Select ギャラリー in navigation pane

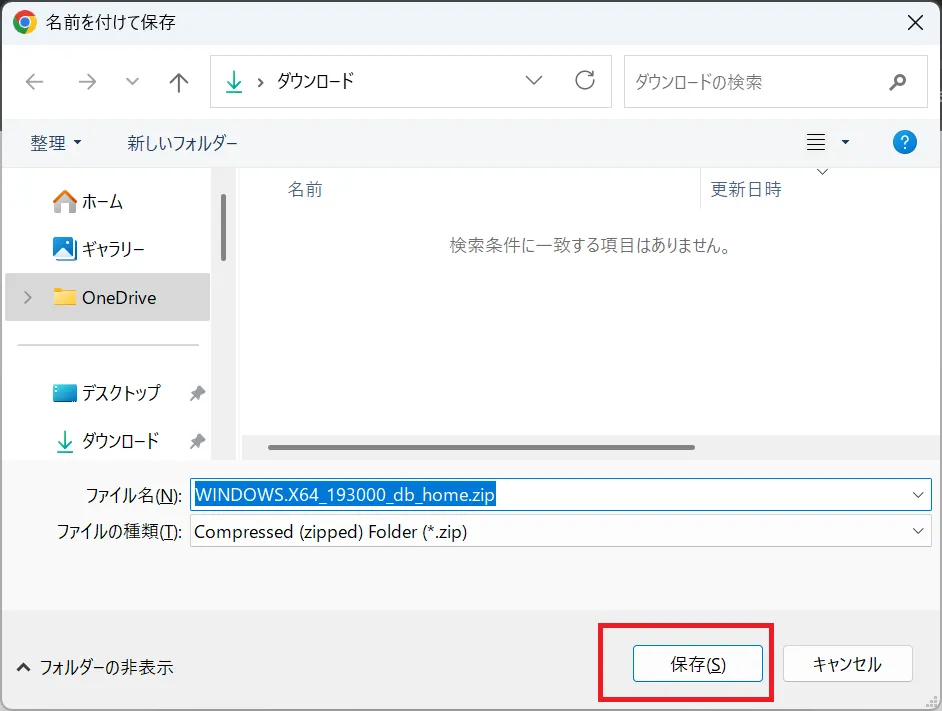click(107, 249)
